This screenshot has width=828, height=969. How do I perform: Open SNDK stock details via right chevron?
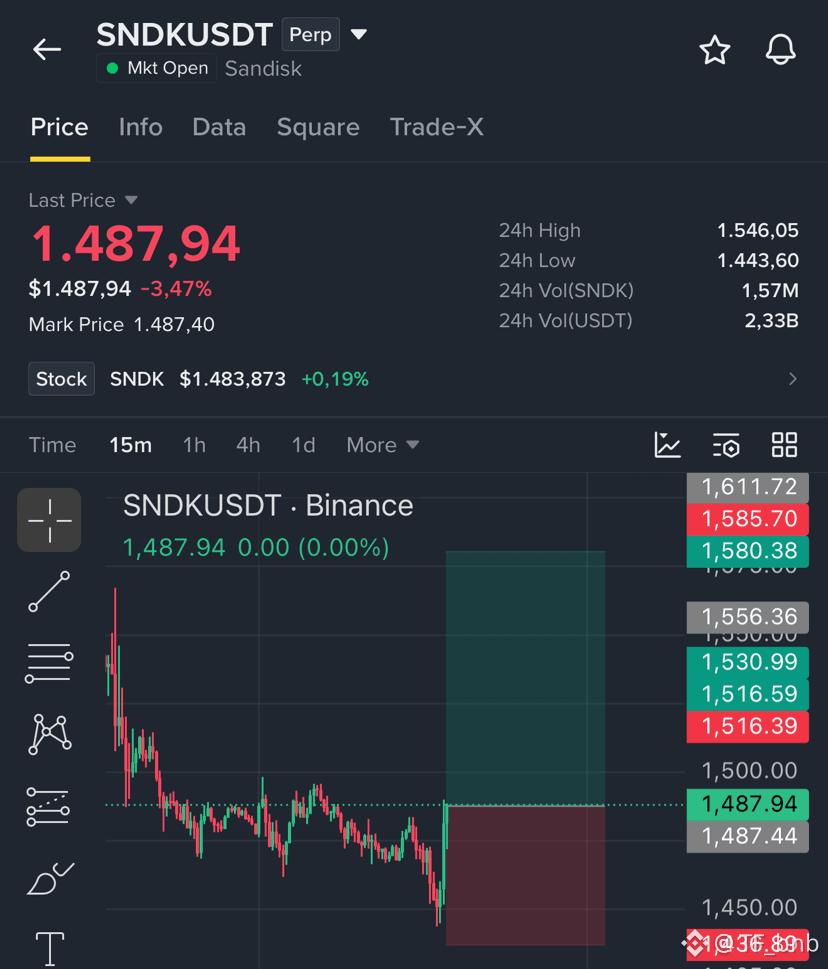793,379
